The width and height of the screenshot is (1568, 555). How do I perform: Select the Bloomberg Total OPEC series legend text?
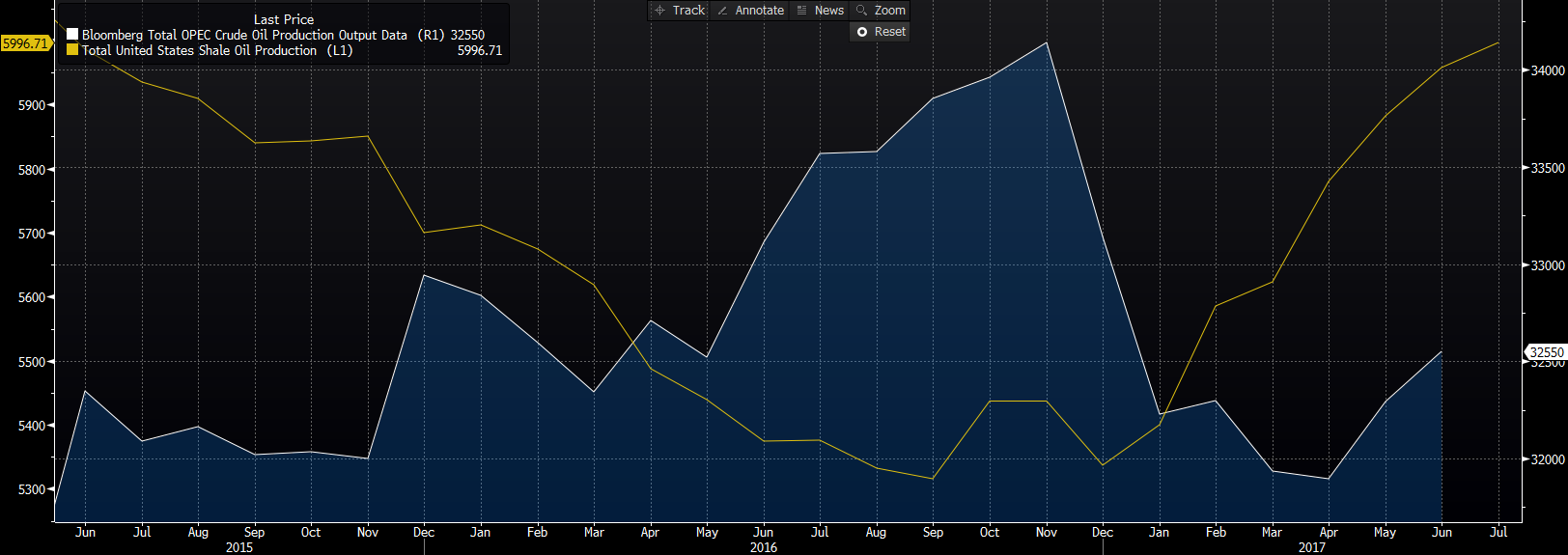pos(244,35)
